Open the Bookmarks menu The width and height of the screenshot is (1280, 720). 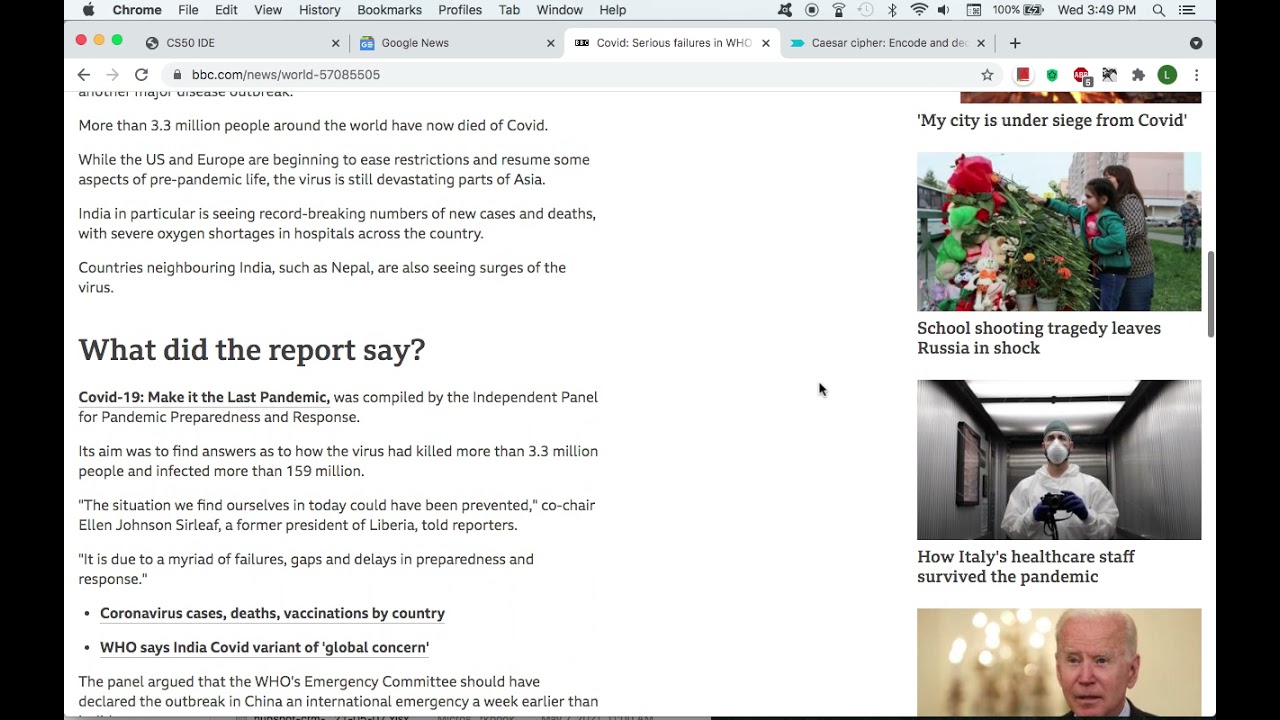(x=389, y=10)
